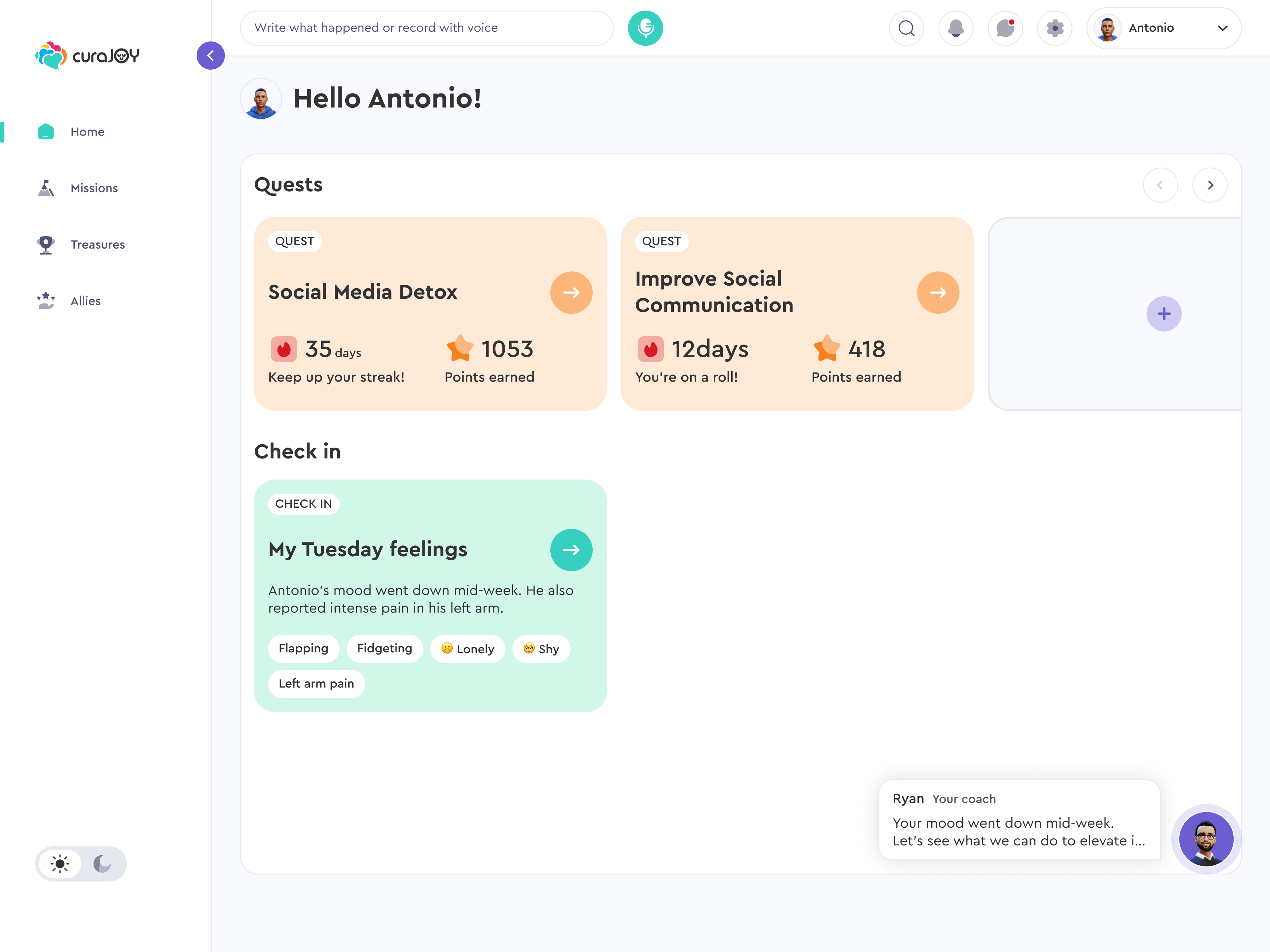Go to next quests with right chevron
Viewport: 1270px width, 952px height.
click(x=1210, y=185)
